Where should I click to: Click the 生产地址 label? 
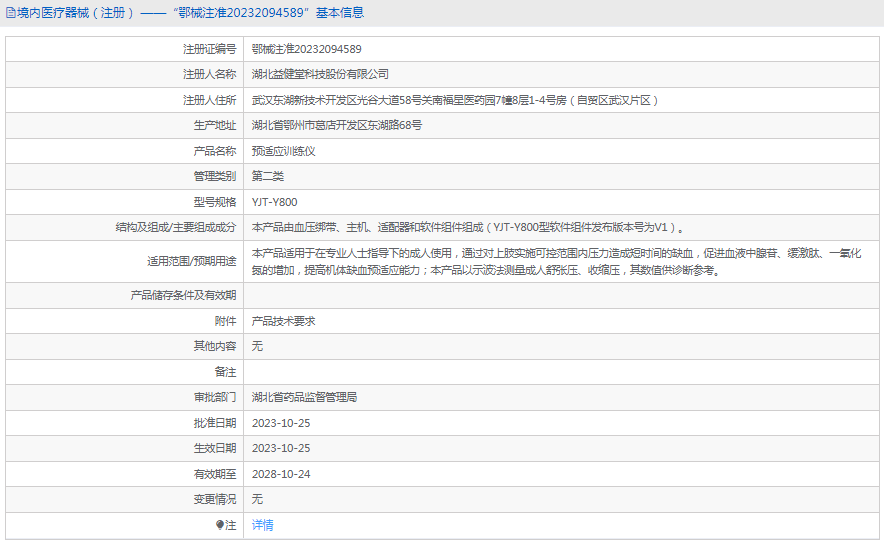click(215, 125)
